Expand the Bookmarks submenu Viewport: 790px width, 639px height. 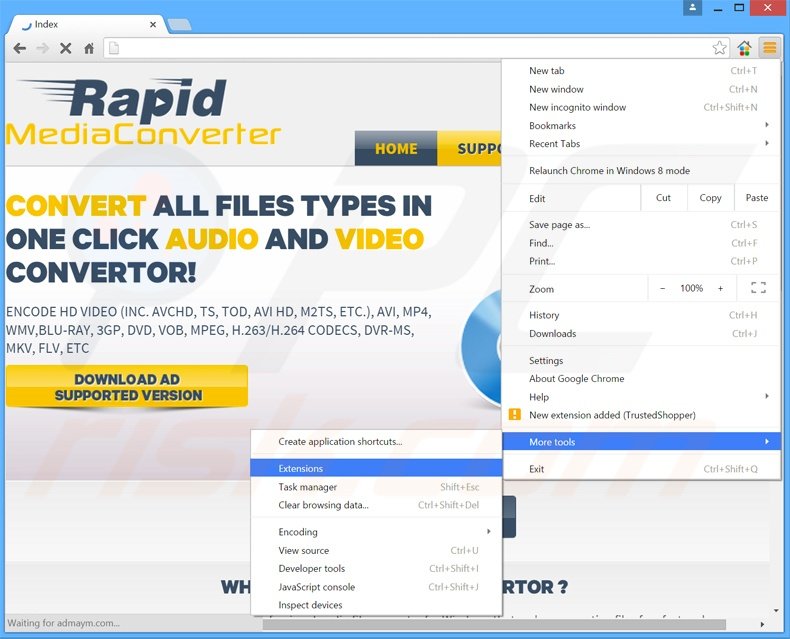pyautogui.click(x=641, y=125)
